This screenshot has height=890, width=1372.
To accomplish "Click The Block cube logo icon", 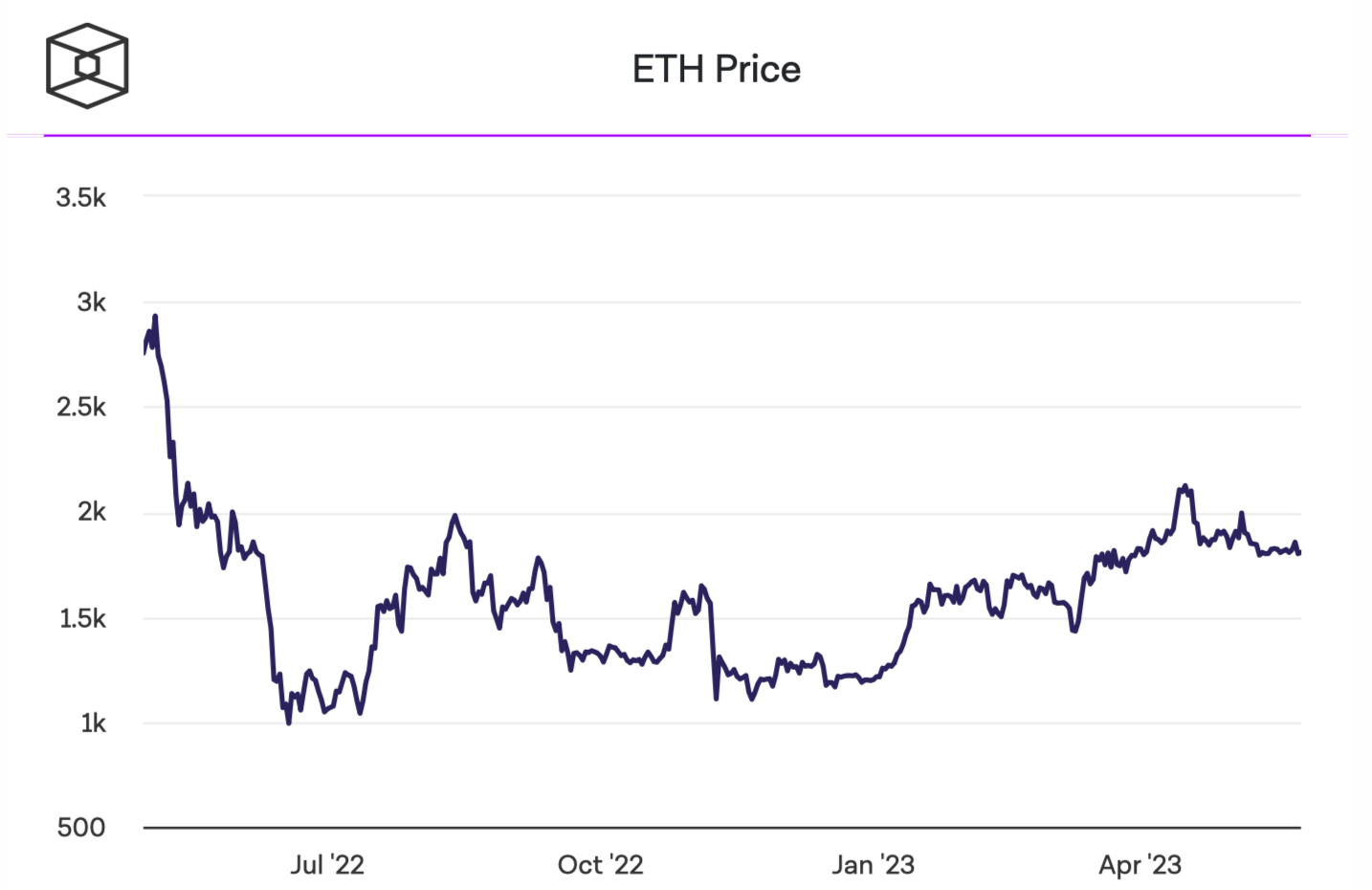I will pos(87,66).
